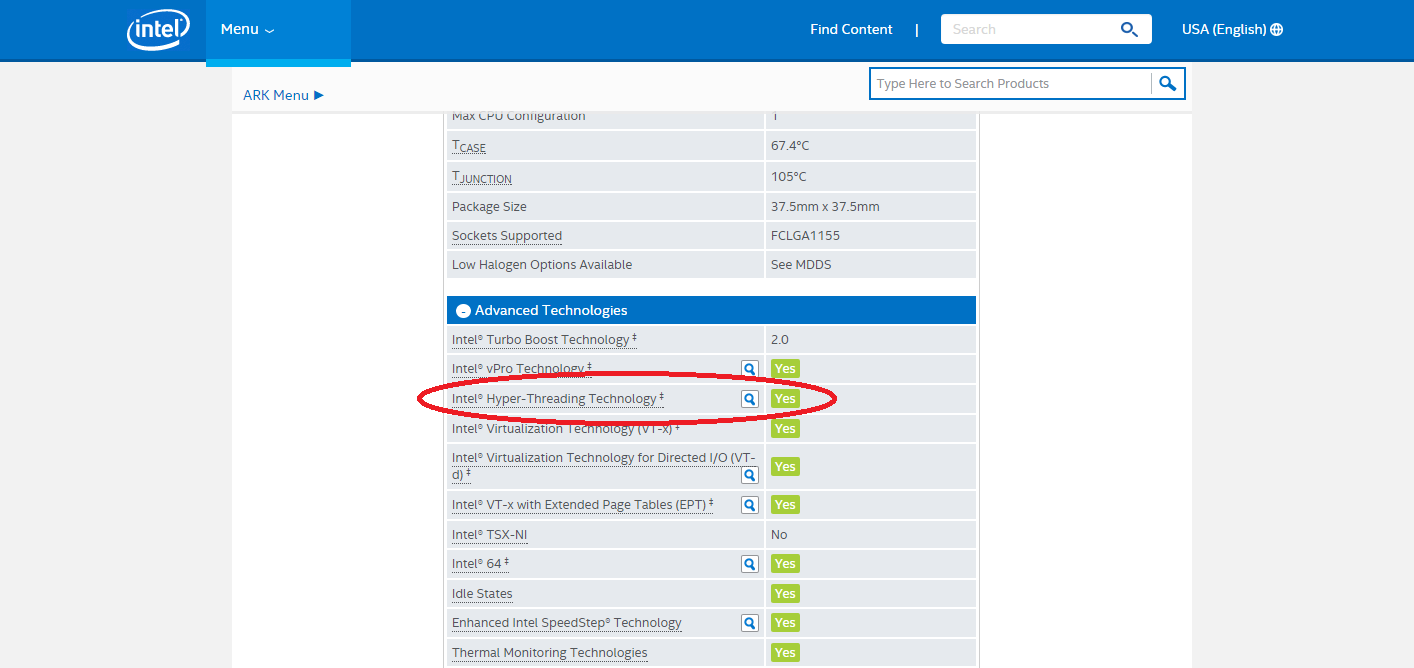
Task: Click Thermal Monitoring Technologies label
Action: [550, 653]
